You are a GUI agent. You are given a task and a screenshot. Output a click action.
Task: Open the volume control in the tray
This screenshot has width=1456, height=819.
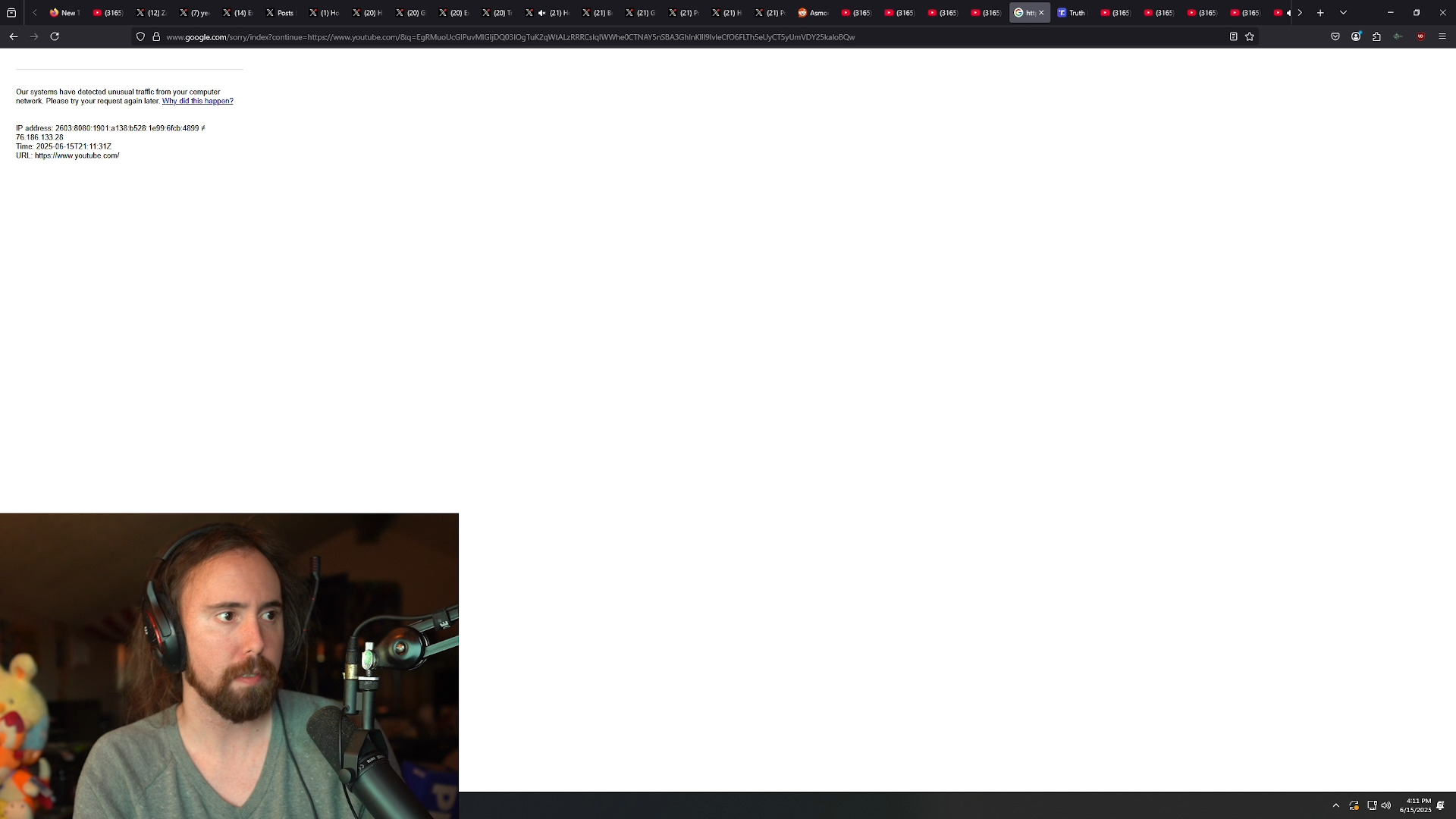[1386, 805]
